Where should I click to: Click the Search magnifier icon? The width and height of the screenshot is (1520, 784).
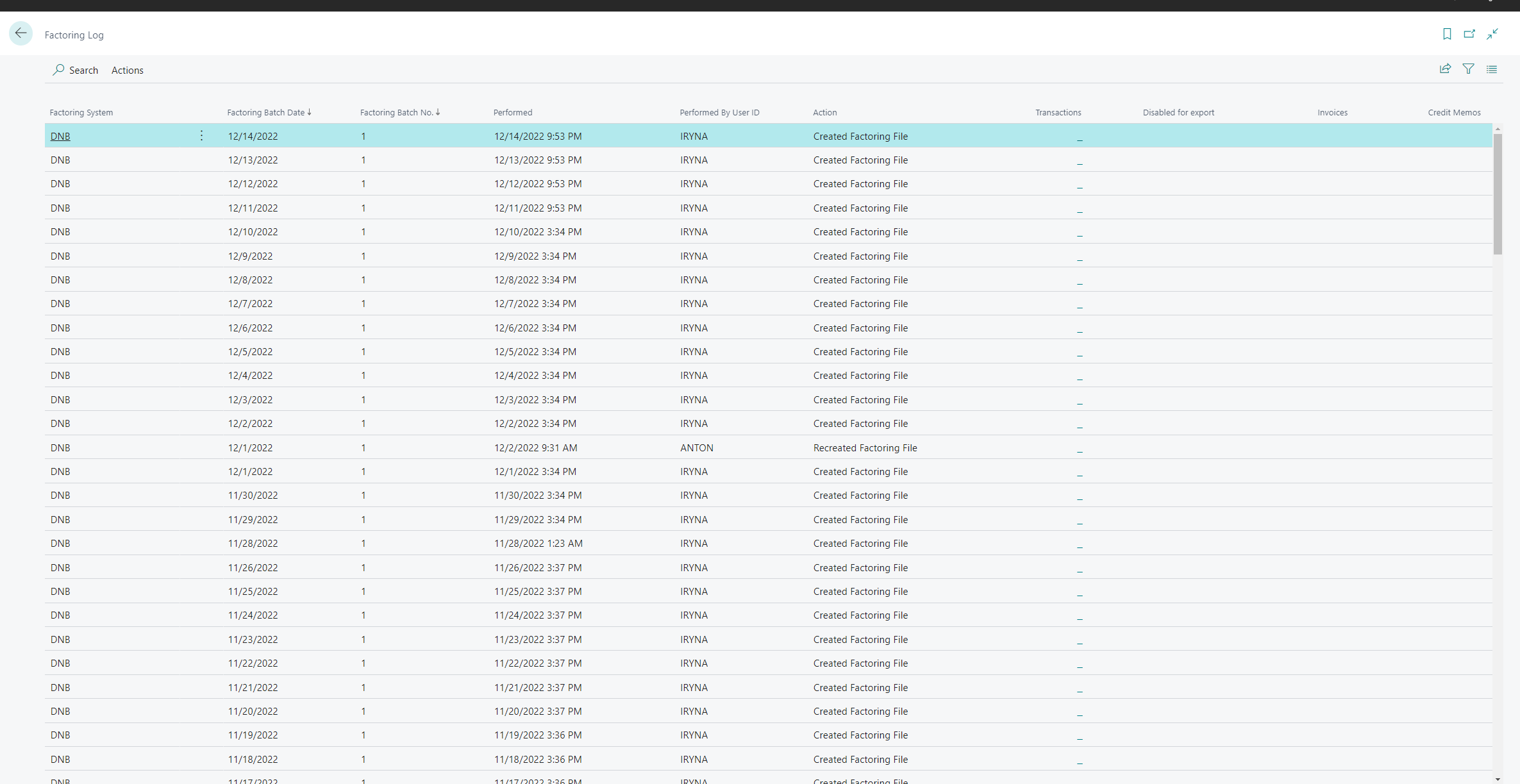click(x=58, y=70)
